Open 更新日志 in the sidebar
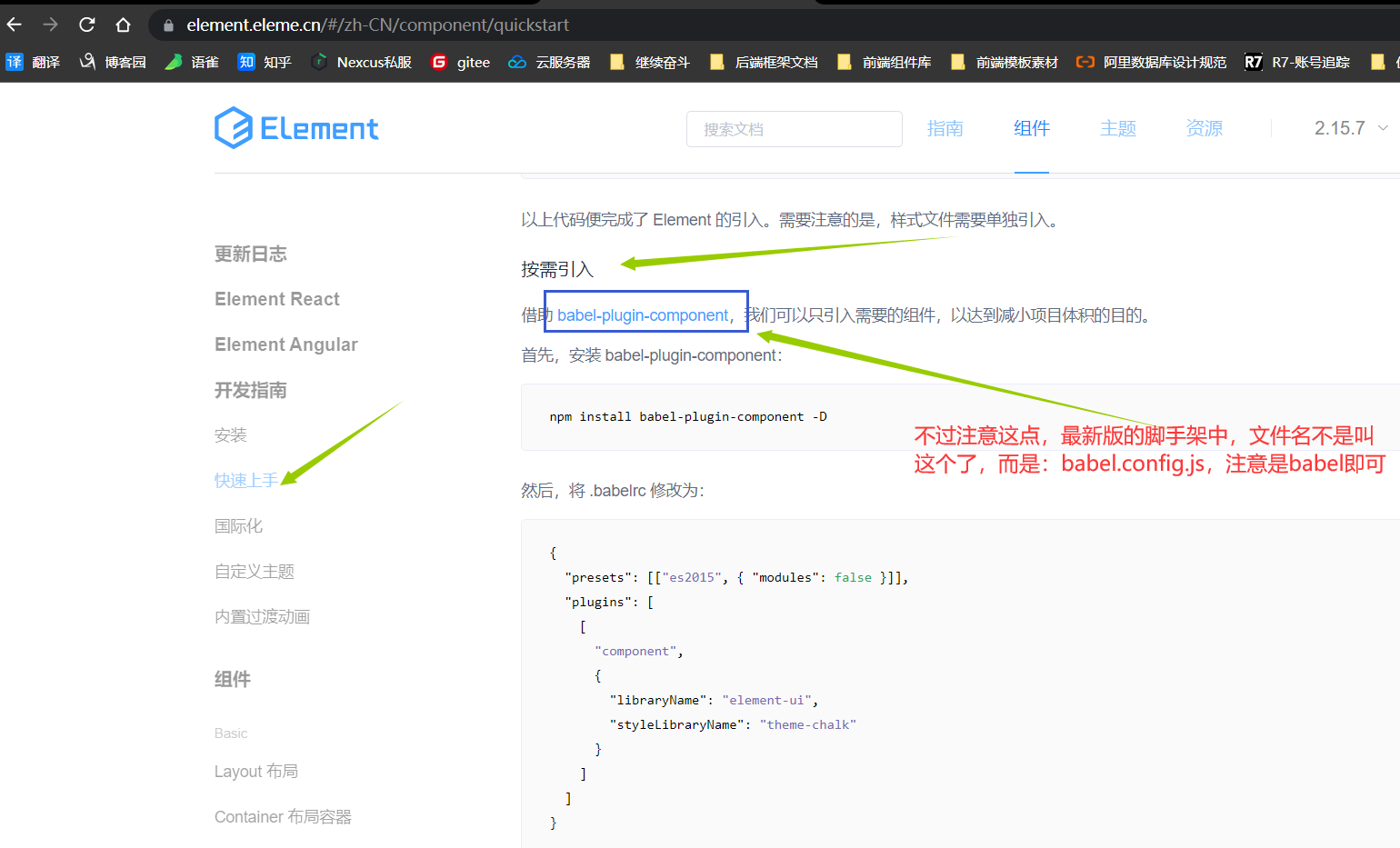Image resolution: width=1400 pixels, height=848 pixels. tap(251, 254)
